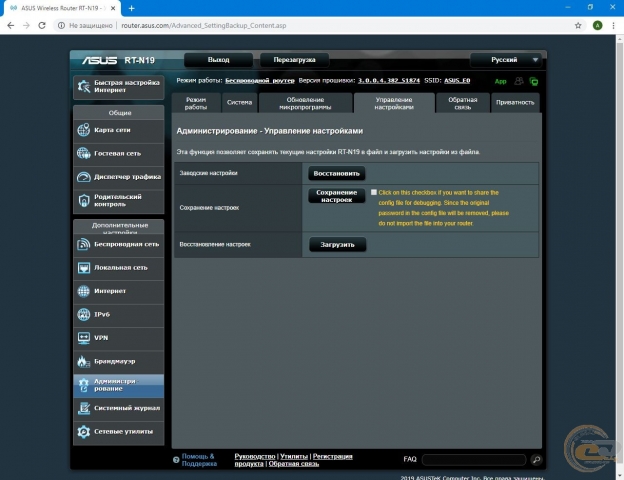Click the Wireless network icon
The image size is (624, 480).
(x=84, y=244)
